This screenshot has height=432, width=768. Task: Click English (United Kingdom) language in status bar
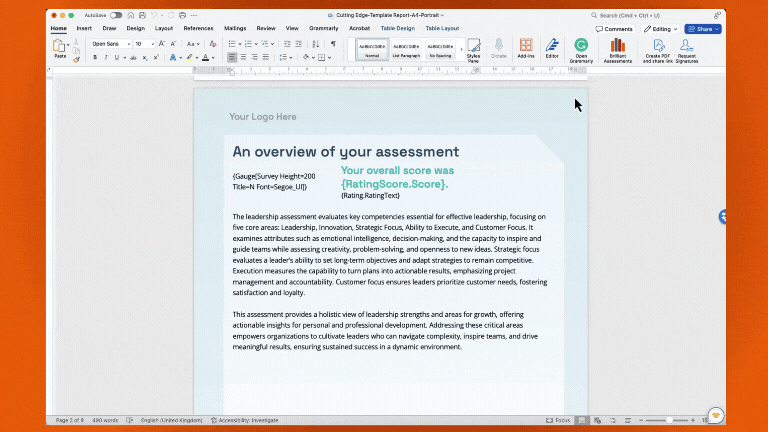pyautogui.click(x=171, y=420)
